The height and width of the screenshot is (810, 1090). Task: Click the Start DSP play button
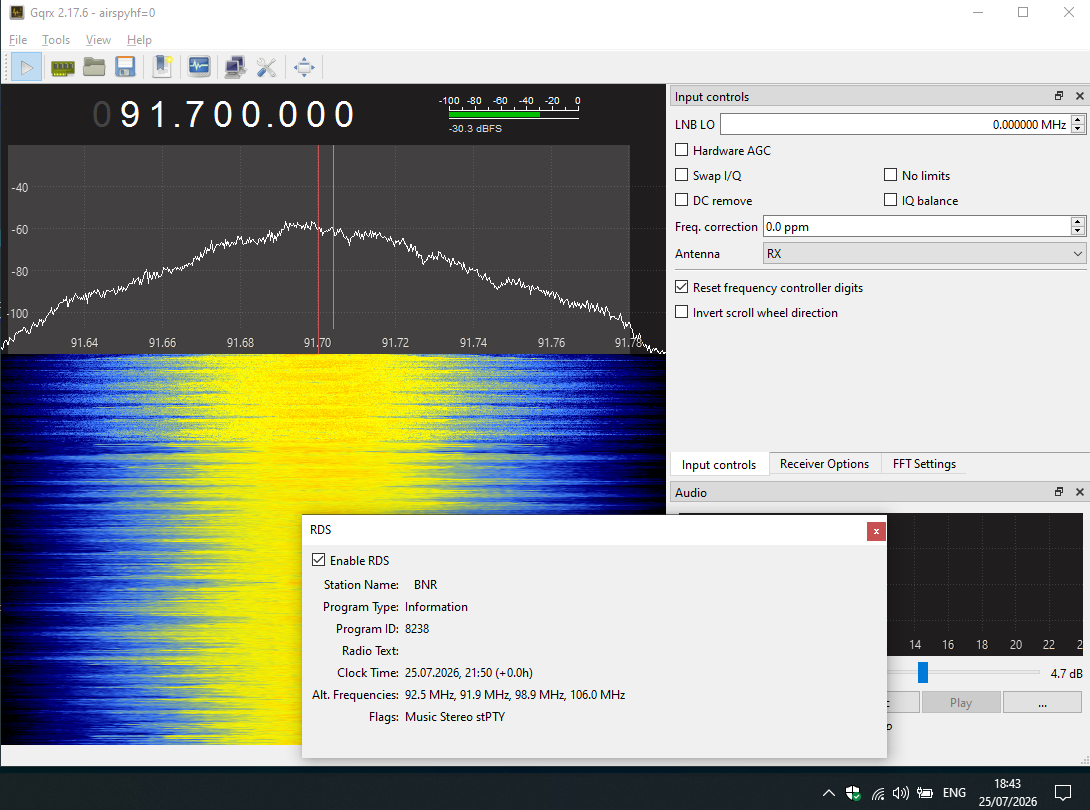point(26,67)
